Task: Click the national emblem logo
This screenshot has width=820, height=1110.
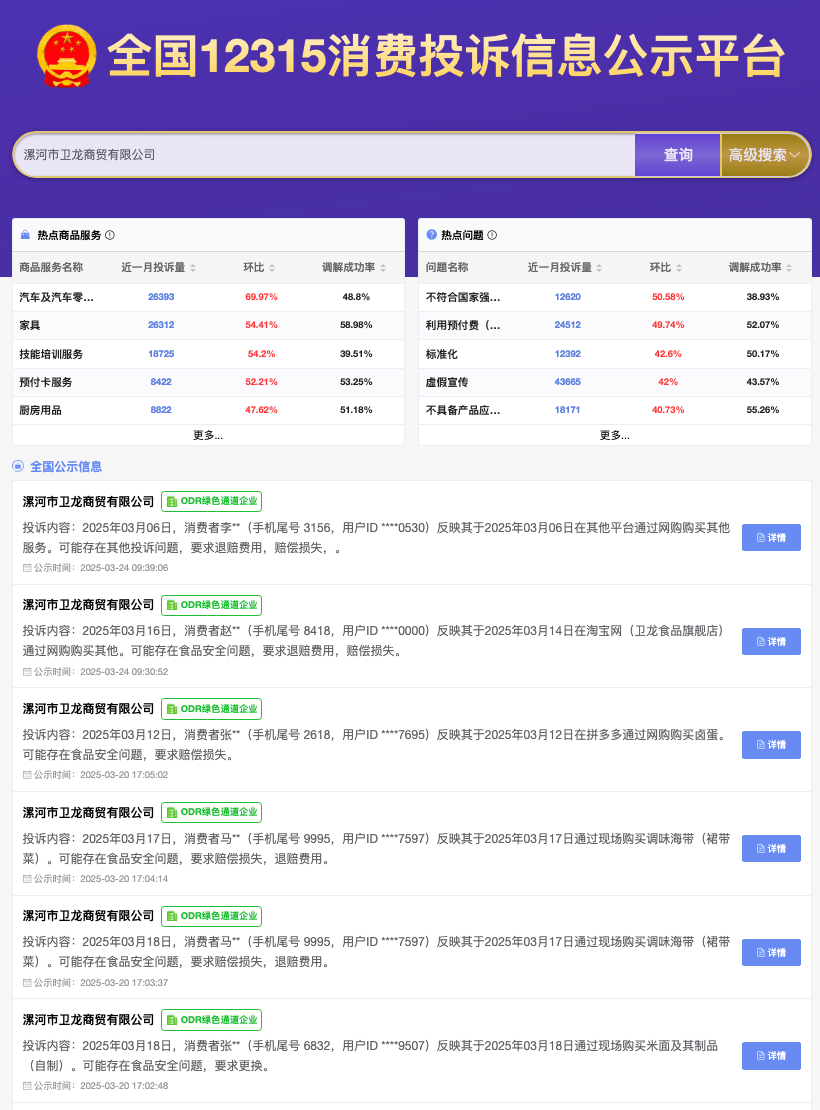Action: pyautogui.click(x=65, y=56)
